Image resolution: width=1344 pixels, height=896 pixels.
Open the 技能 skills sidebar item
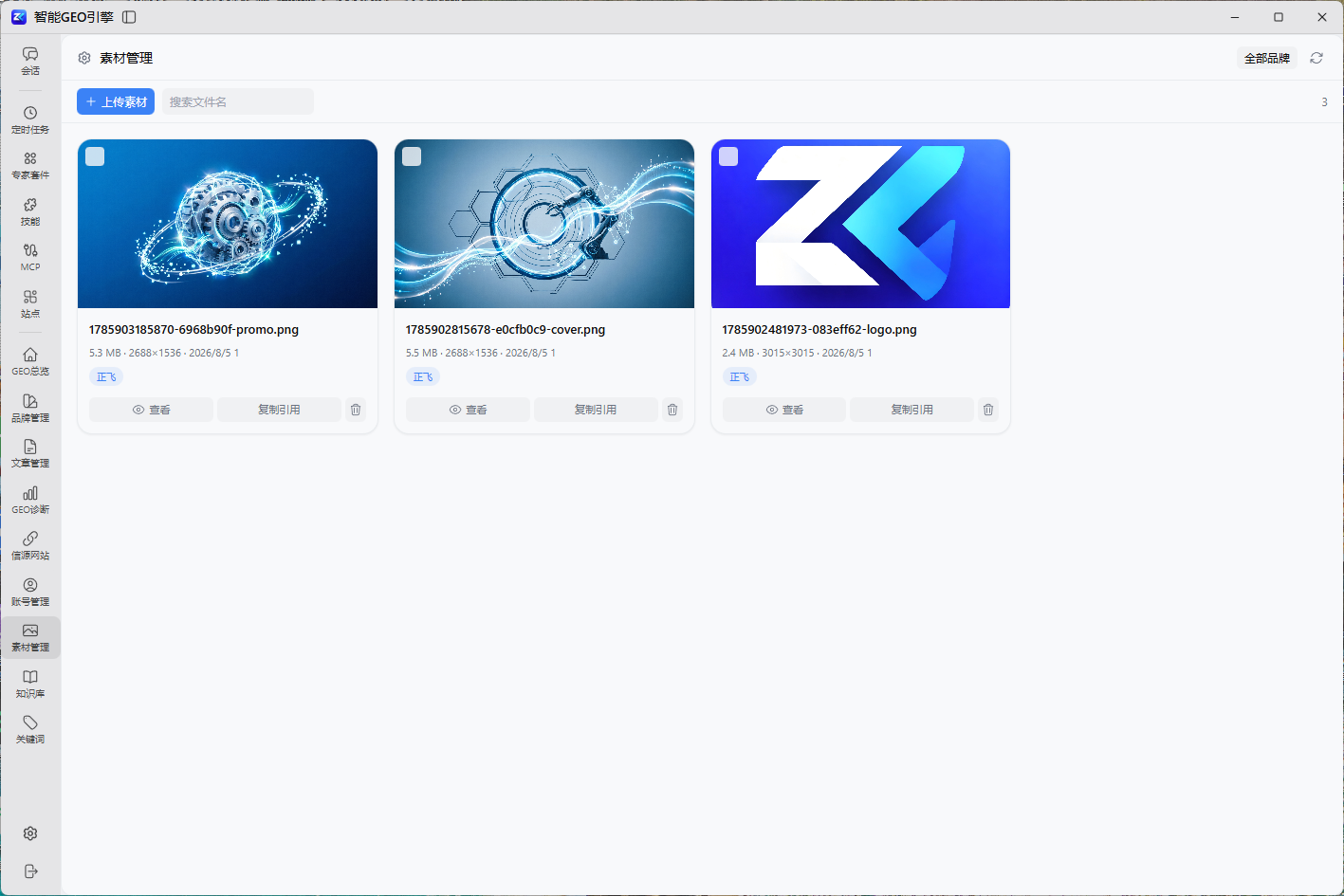(30, 211)
